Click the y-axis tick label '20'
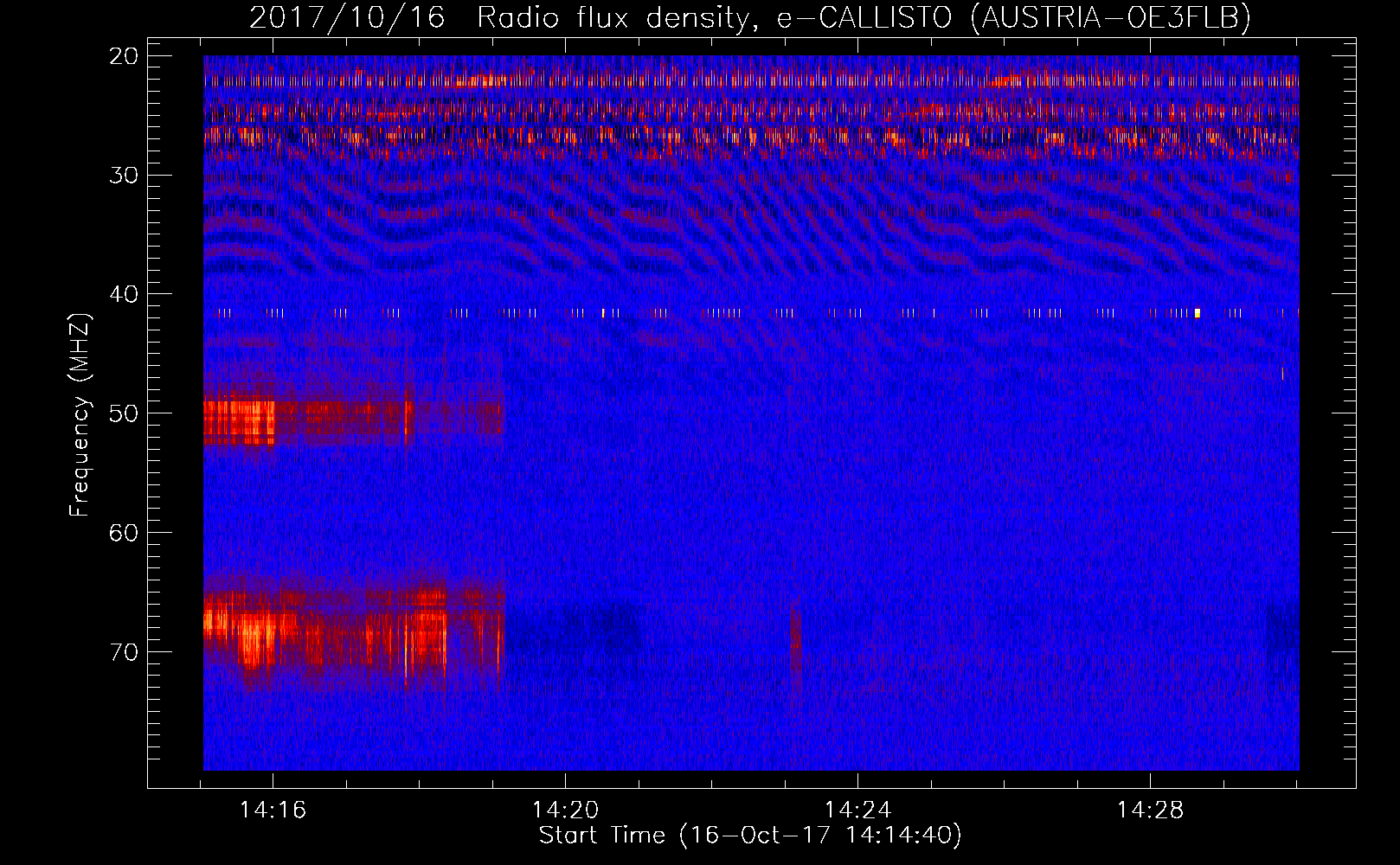Viewport: 1400px width, 865px height. click(x=125, y=56)
